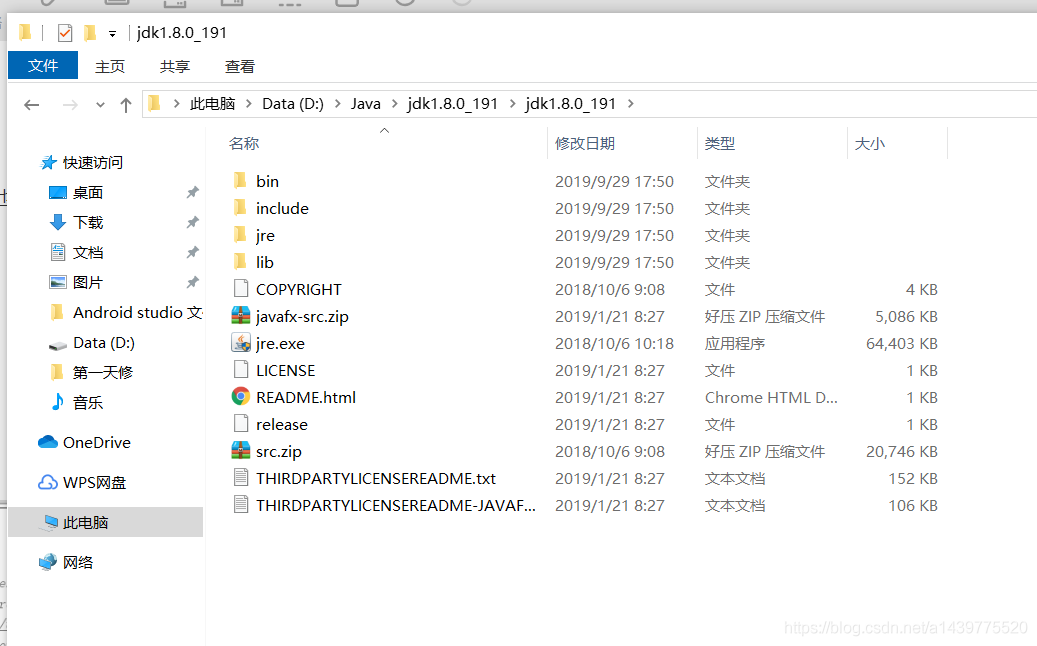Click the 文档 documents icon

click(58, 252)
